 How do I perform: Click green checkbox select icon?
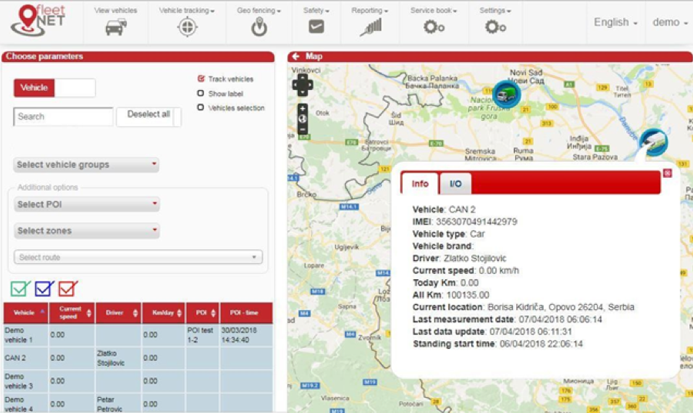(x=20, y=289)
